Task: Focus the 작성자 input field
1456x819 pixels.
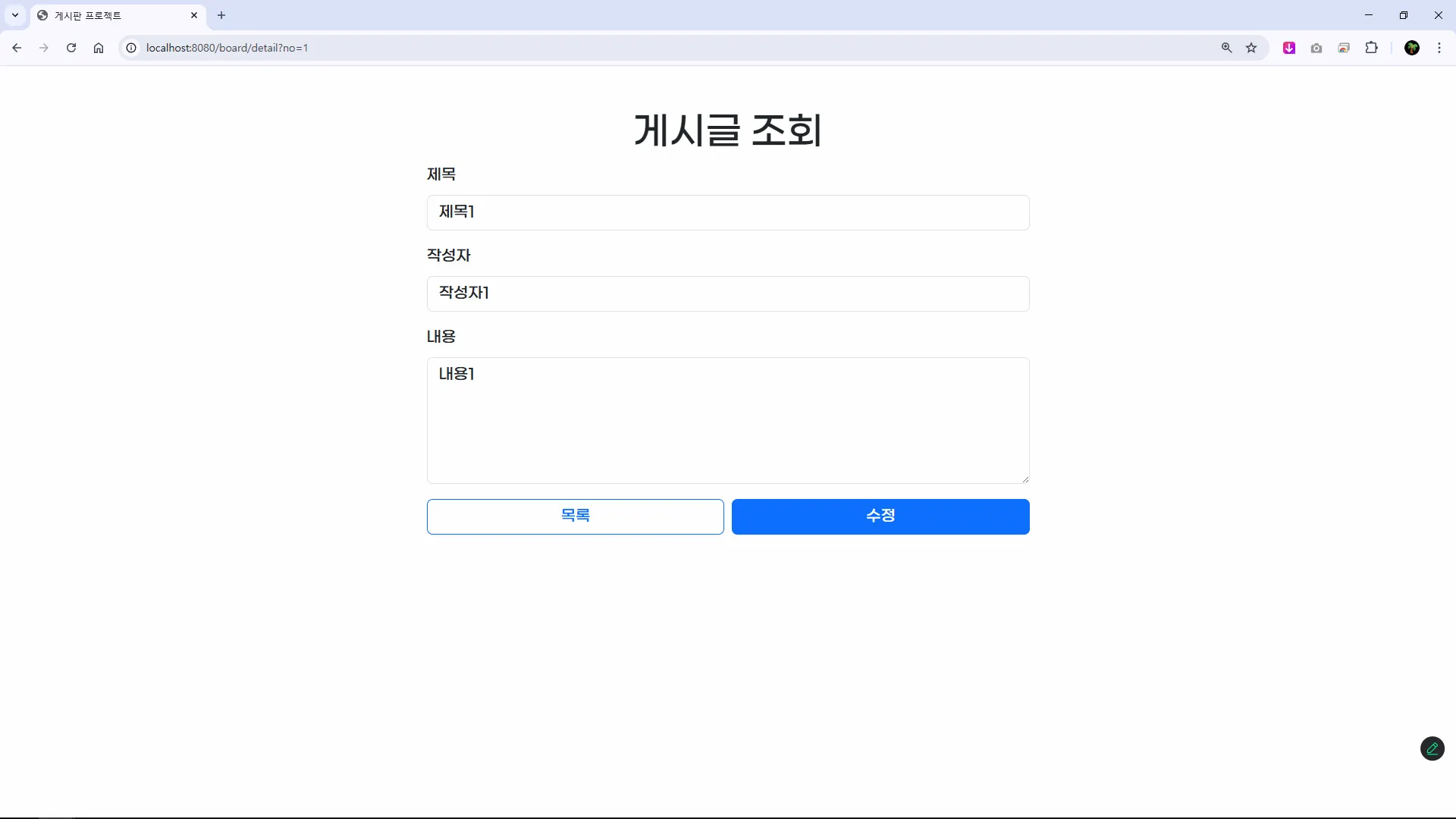Action: tap(727, 293)
